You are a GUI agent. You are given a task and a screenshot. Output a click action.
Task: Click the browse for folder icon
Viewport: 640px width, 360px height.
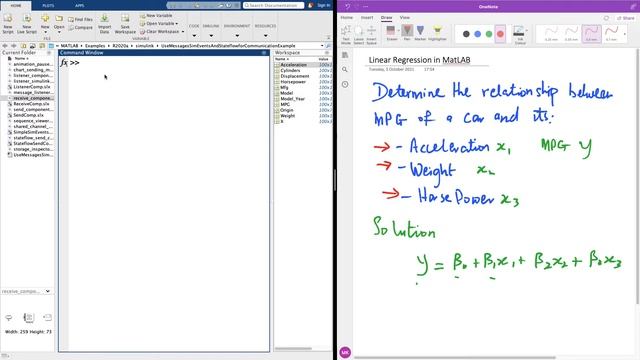click(33, 46)
